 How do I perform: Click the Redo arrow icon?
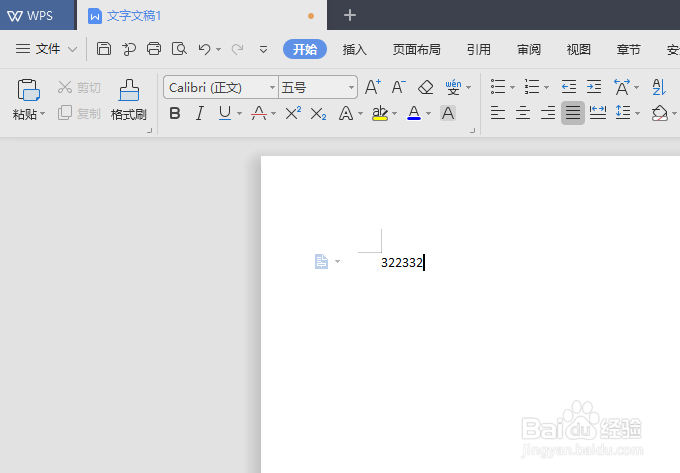[x=237, y=49]
